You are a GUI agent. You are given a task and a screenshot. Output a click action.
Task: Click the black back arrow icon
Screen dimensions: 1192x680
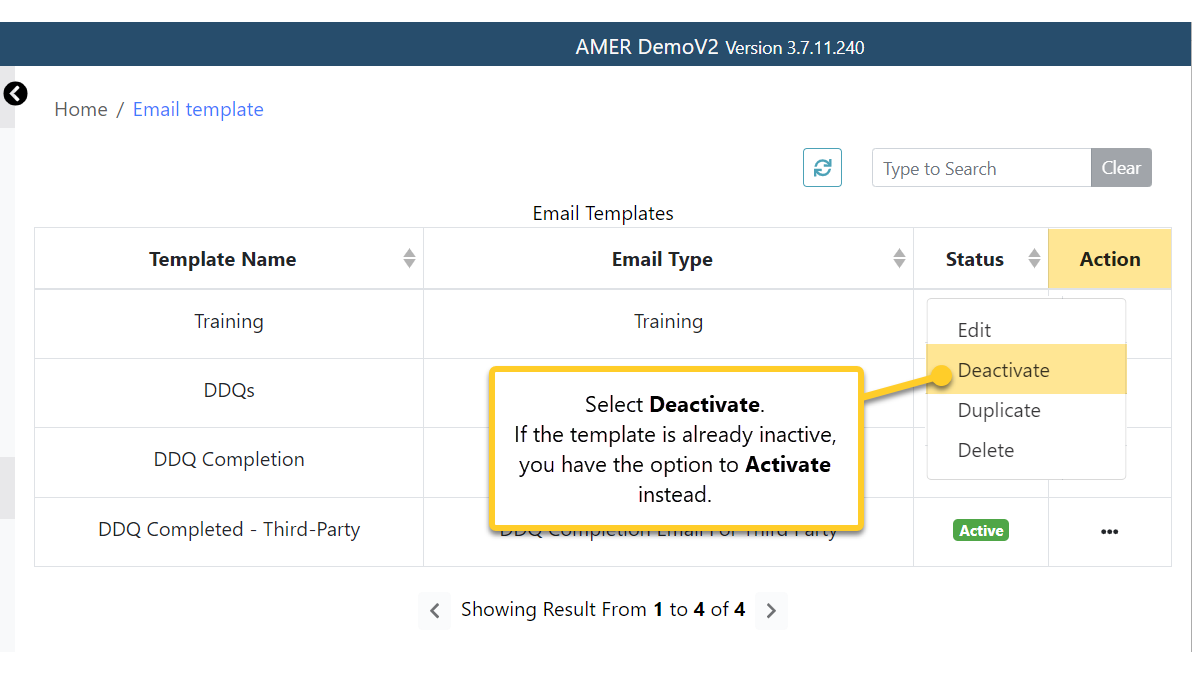15,94
